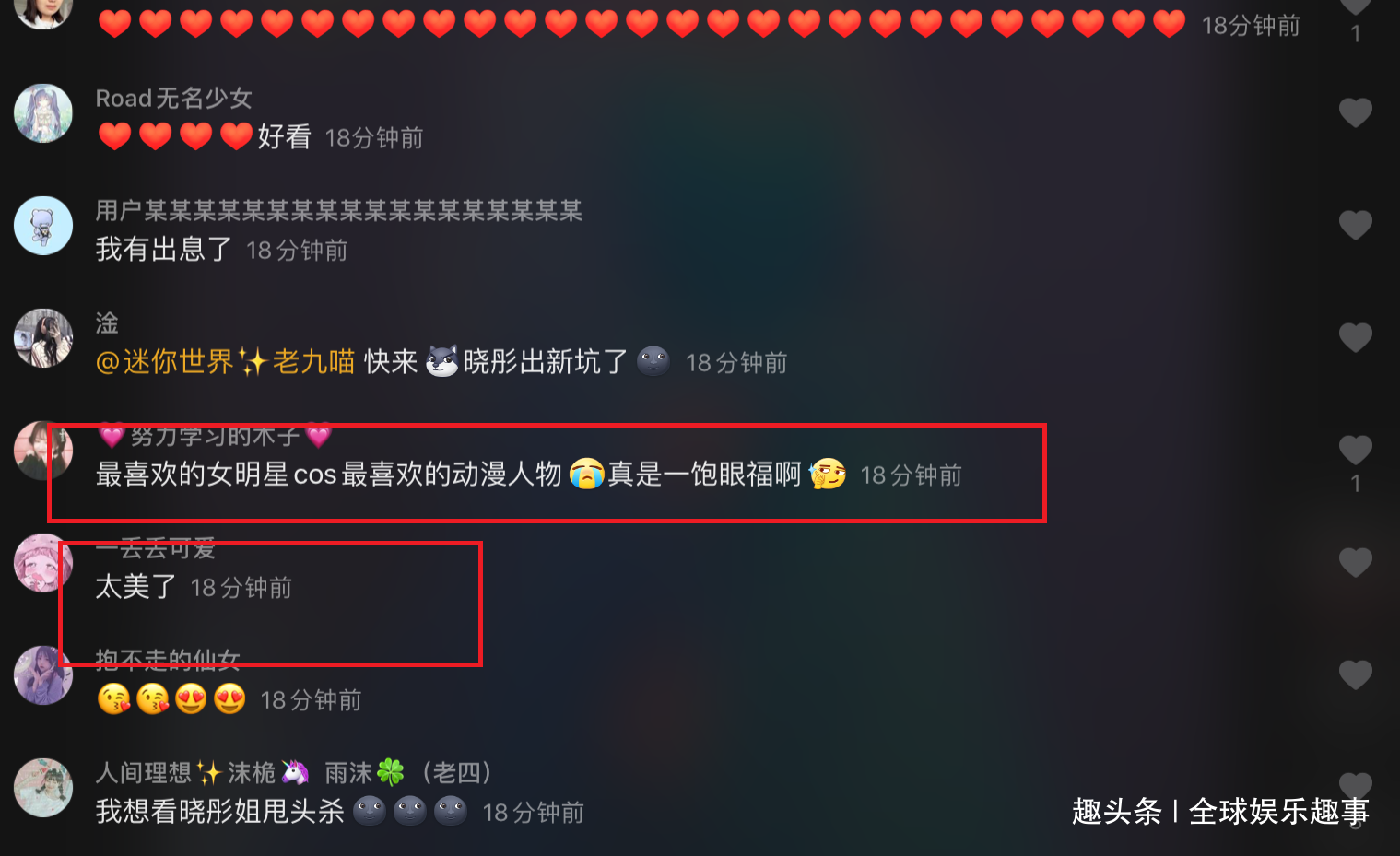Like the top row of hearts comment
This screenshot has height=856, width=1400.
[x=1355, y=6]
